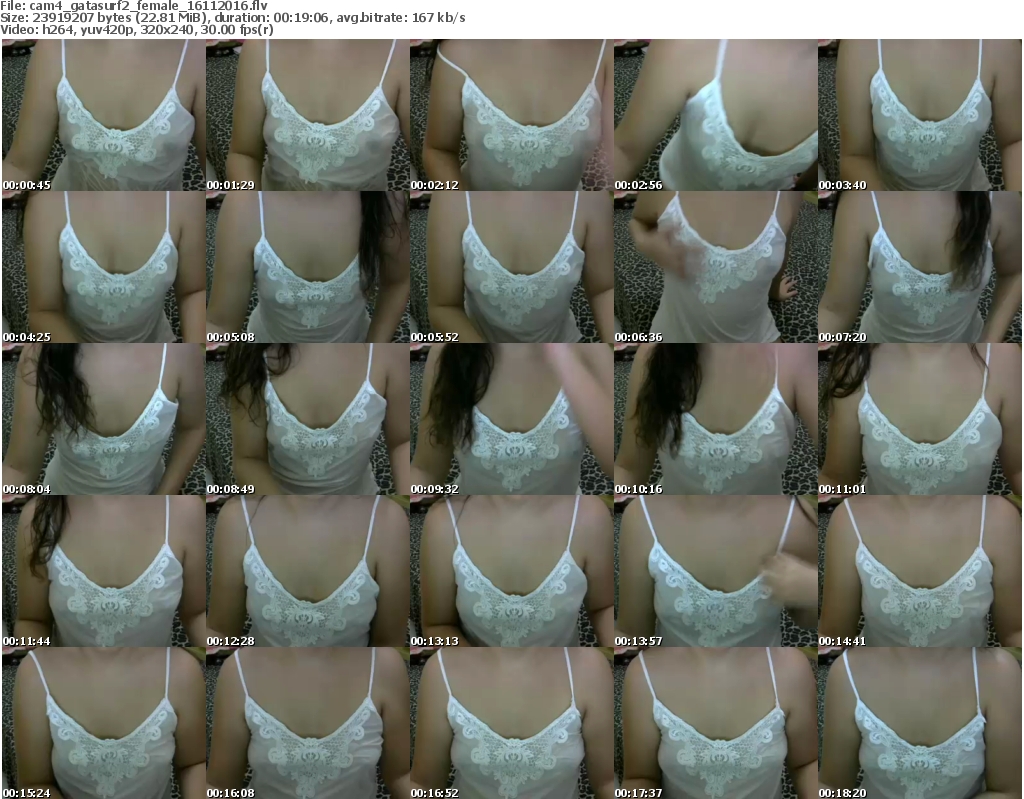Select the file name line cam4_gatasurf2_female_16112016.flv
The image size is (1024, 799).
tap(134, 6)
